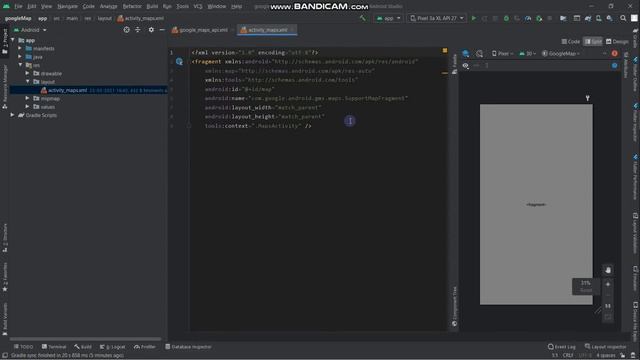Click the Make Project hammer icon
Viewport: 640px width, 360px height.
(x=362, y=18)
